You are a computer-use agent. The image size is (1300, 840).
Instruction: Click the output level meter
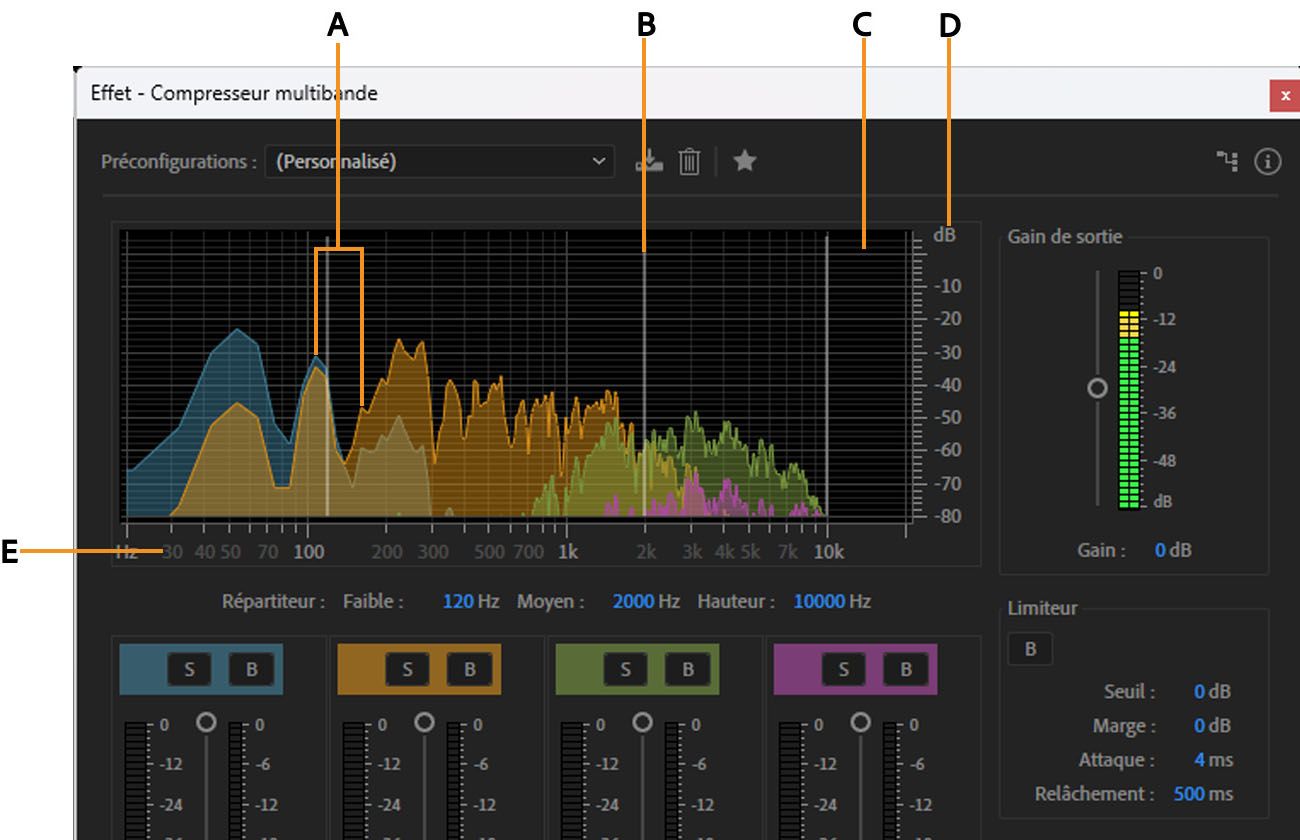[1129, 390]
